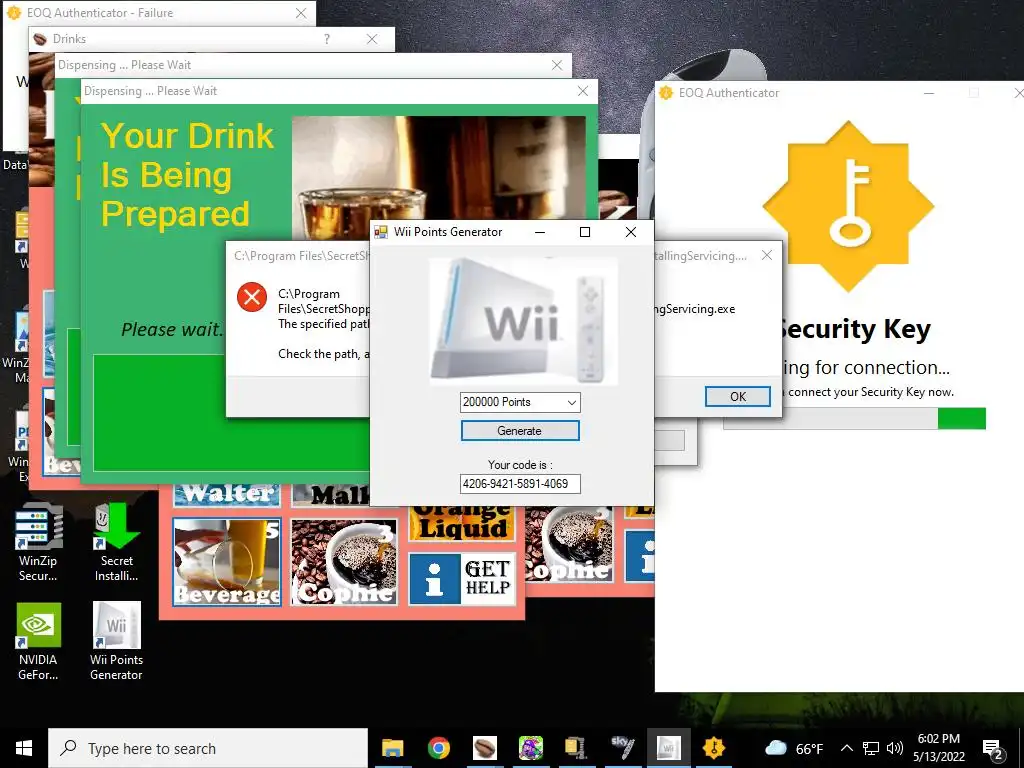Open the purple game taskbar icon
Screen dimensions: 1024x768
[531, 748]
